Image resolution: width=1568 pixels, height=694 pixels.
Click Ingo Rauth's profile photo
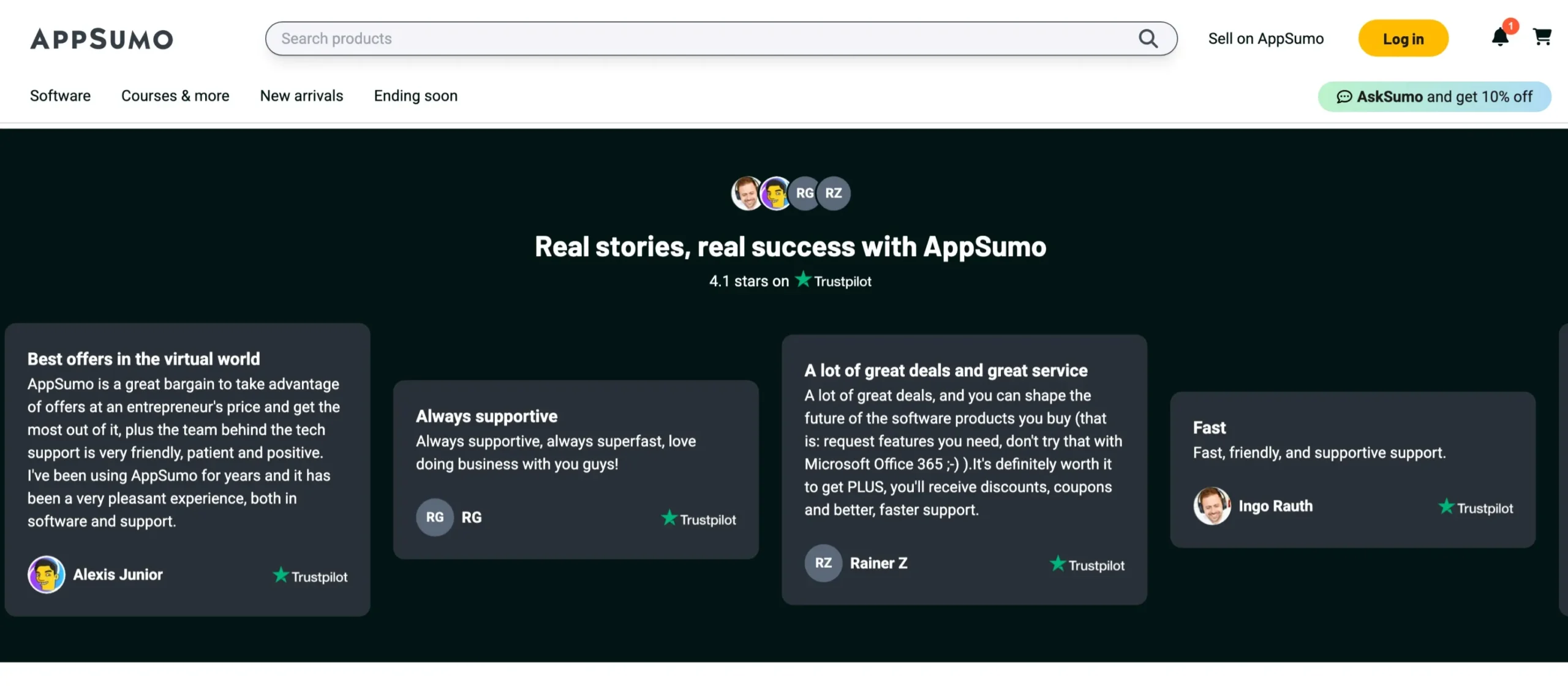(x=1212, y=506)
